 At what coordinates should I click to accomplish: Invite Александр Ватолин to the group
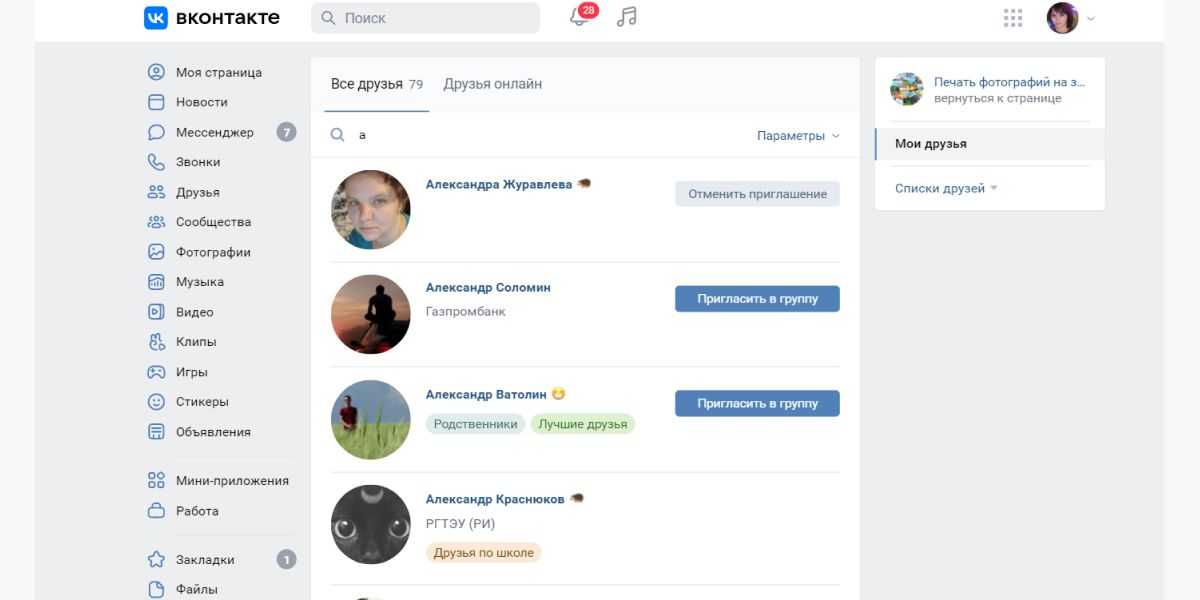[x=757, y=403]
